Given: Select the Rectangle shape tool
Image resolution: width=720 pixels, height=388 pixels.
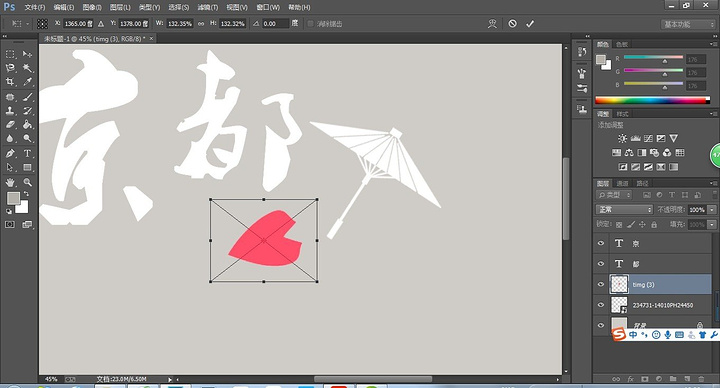Looking at the screenshot, I should [x=28, y=167].
